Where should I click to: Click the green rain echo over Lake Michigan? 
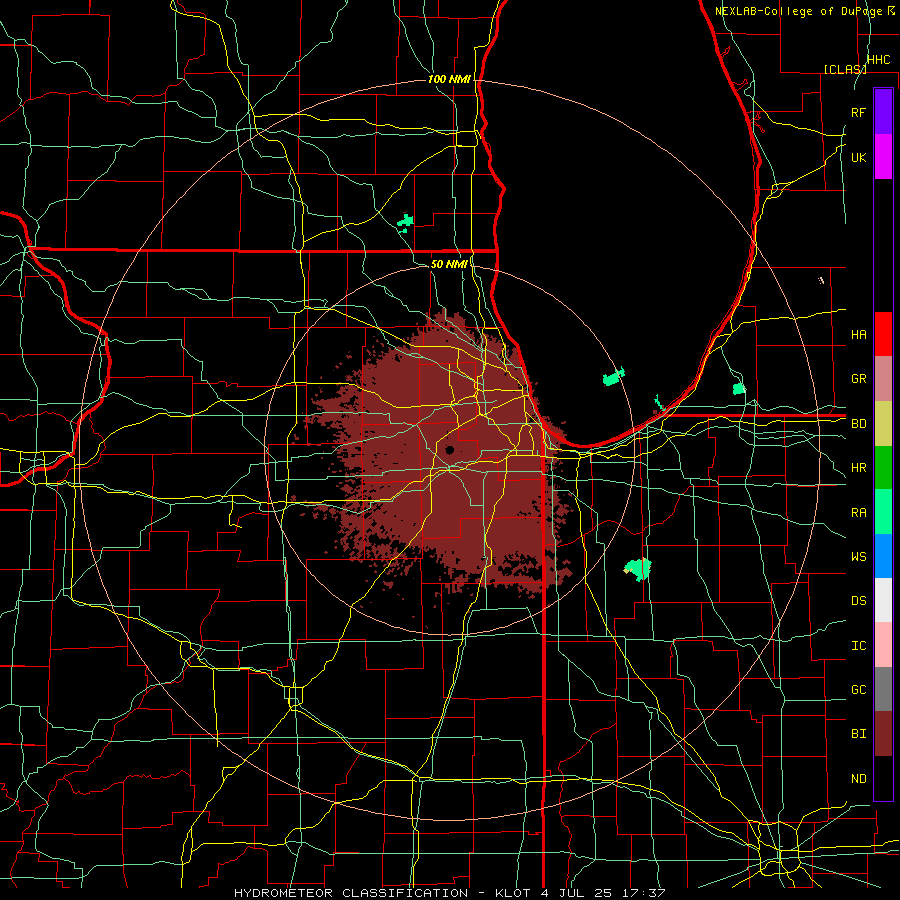(613, 378)
